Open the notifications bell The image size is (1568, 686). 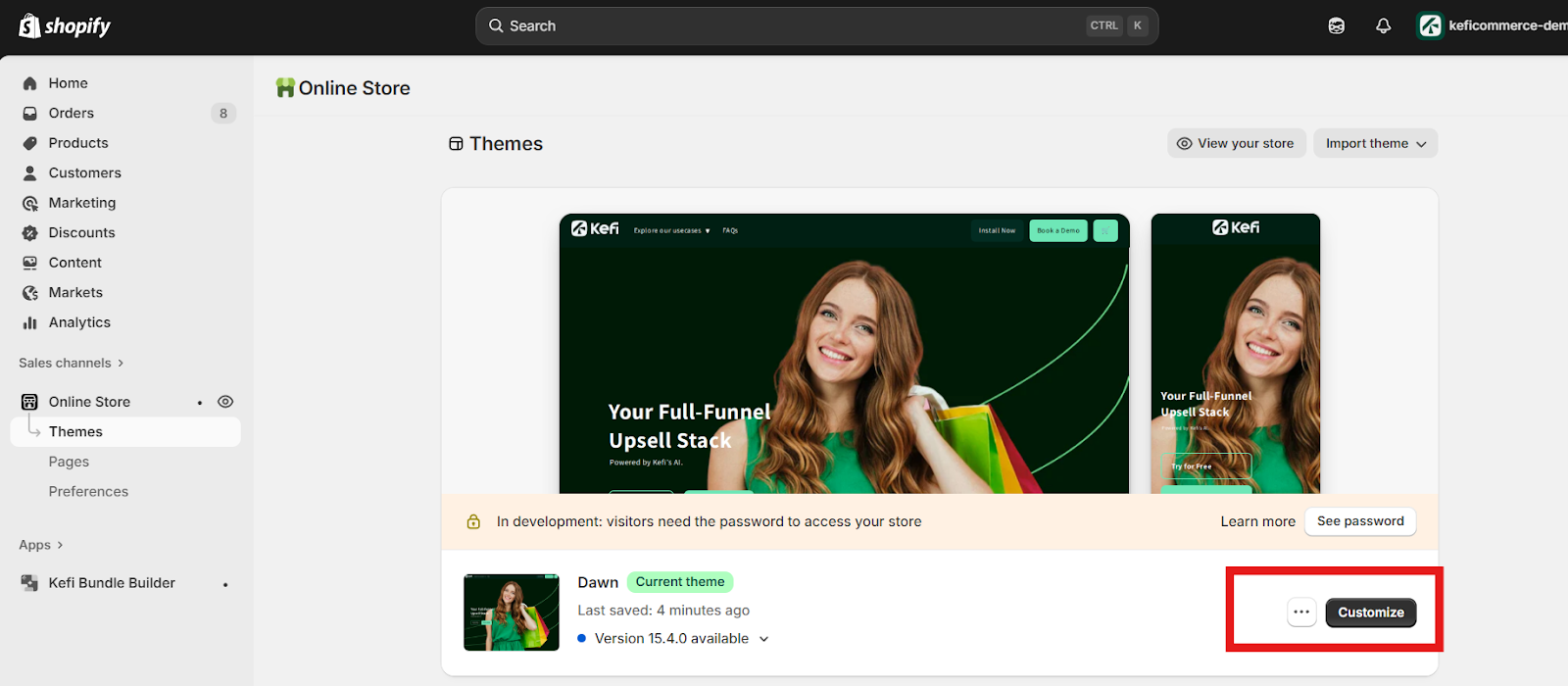pyautogui.click(x=1383, y=26)
